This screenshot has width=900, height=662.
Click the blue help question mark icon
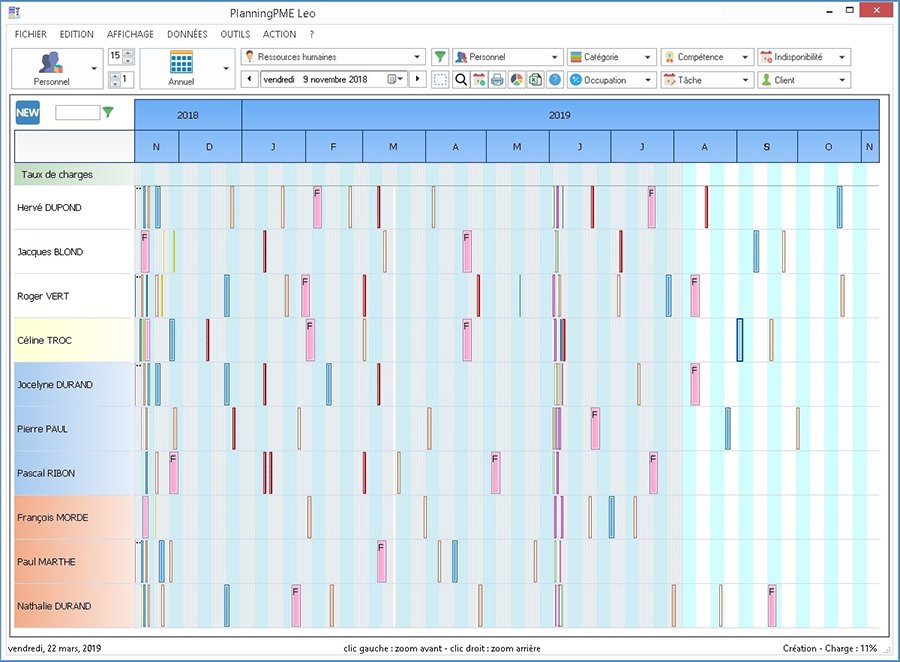[555, 80]
